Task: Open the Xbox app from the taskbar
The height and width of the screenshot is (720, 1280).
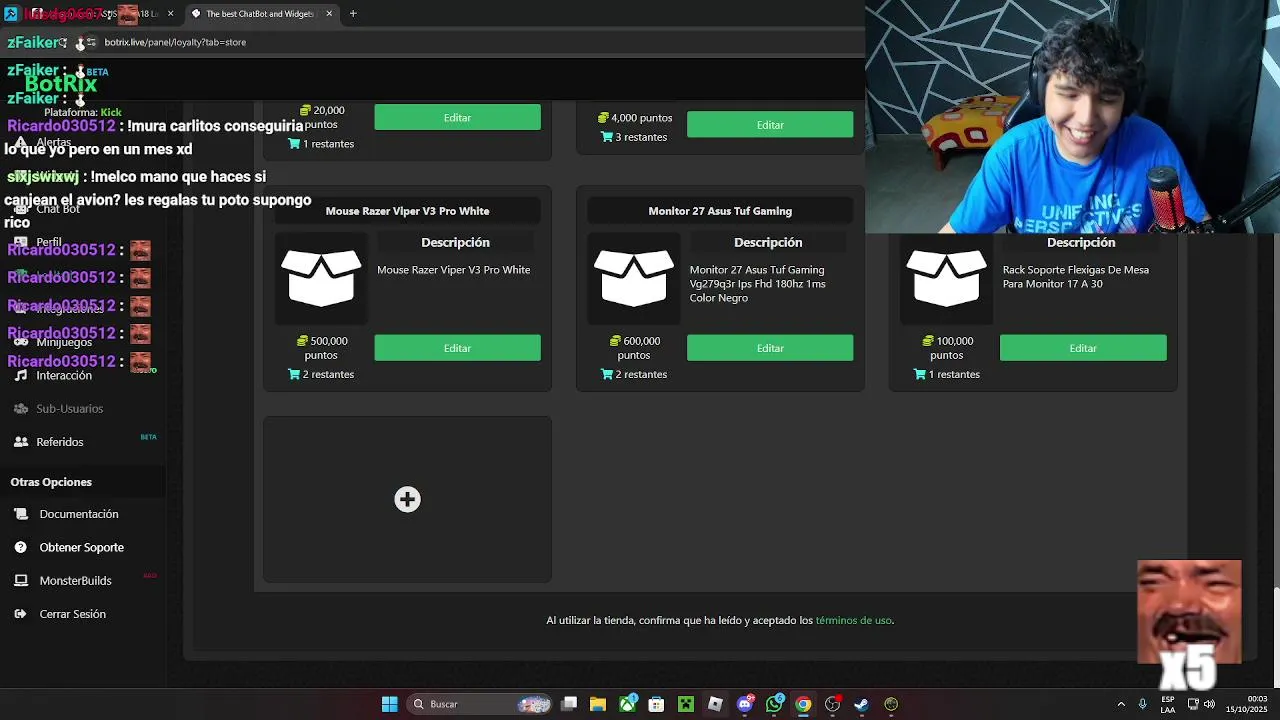Action: tap(627, 704)
